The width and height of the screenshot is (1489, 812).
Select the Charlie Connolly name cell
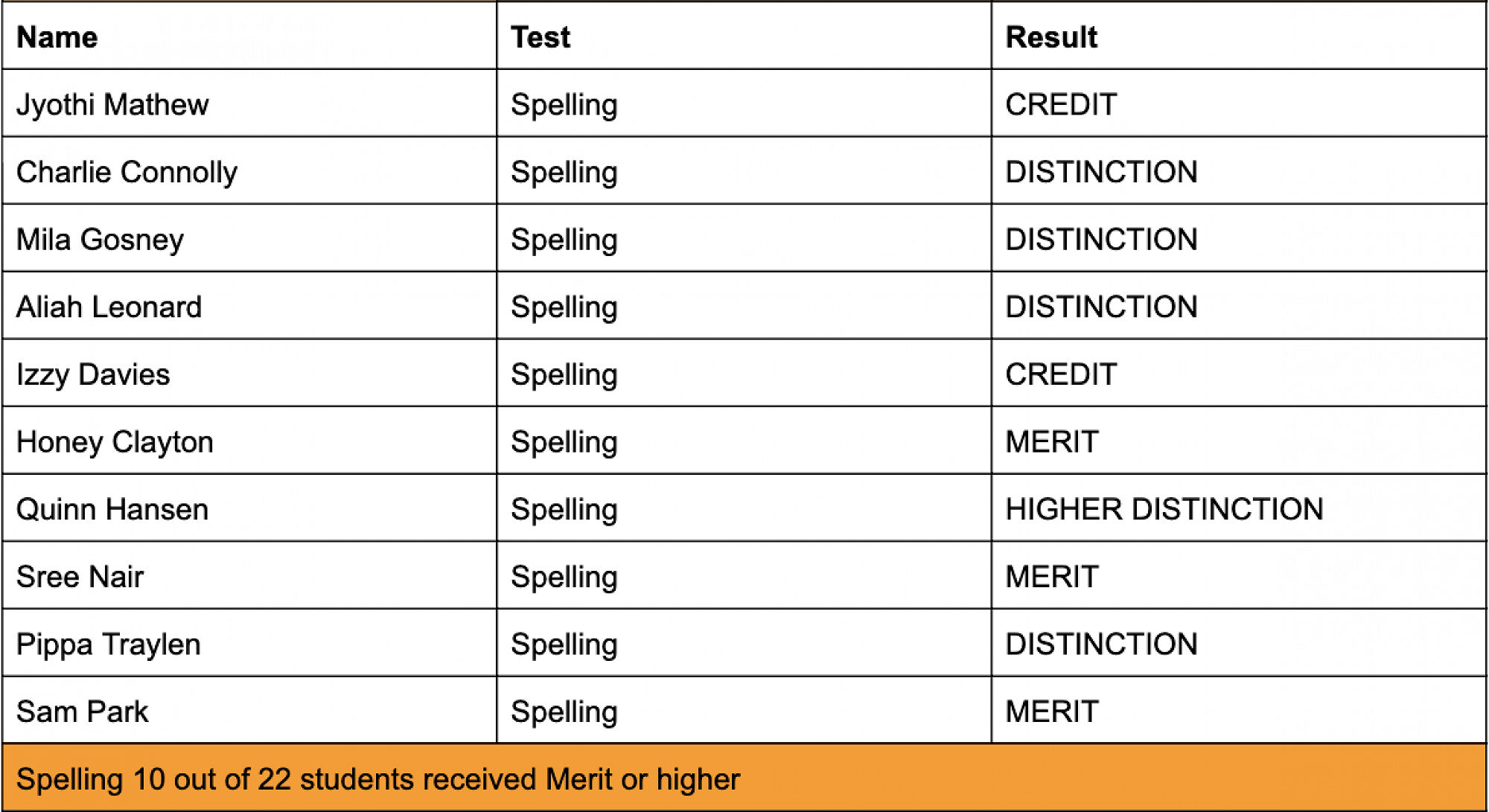click(x=127, y=172)
